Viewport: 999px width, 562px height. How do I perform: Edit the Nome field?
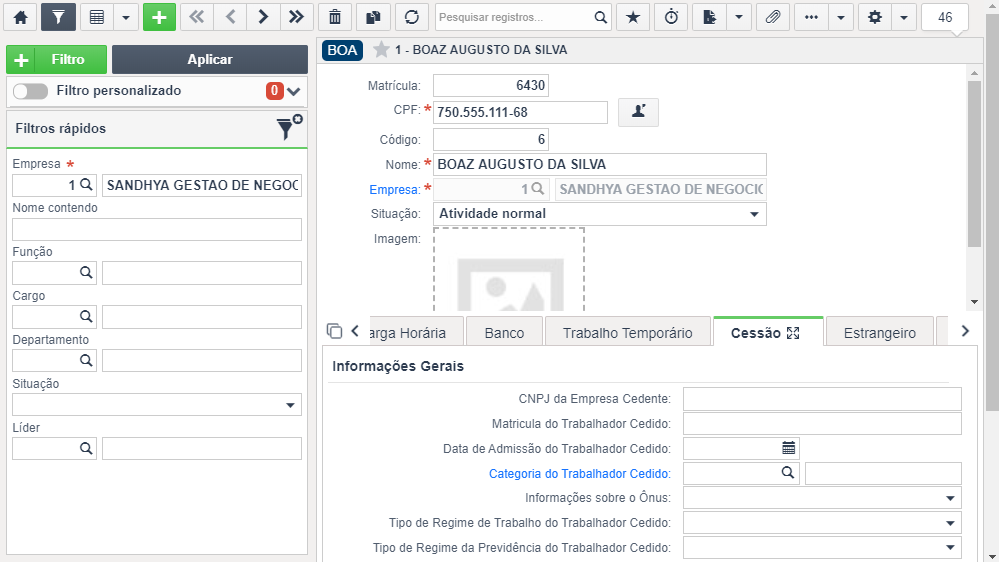pos(600,164)
